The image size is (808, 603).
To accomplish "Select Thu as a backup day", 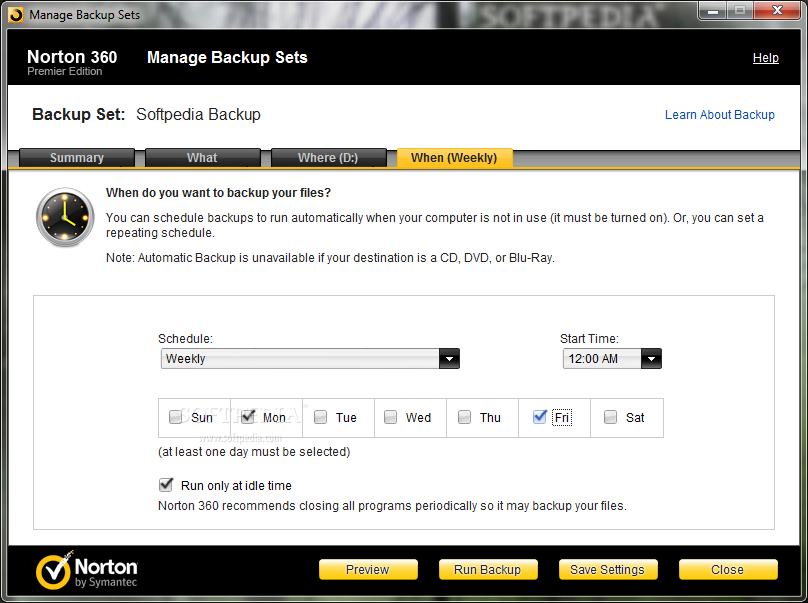I will coord(464,416).
